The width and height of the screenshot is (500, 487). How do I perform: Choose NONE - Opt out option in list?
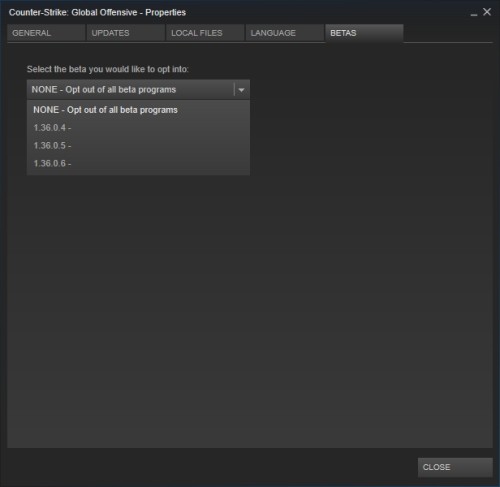[x=138, y=110]
